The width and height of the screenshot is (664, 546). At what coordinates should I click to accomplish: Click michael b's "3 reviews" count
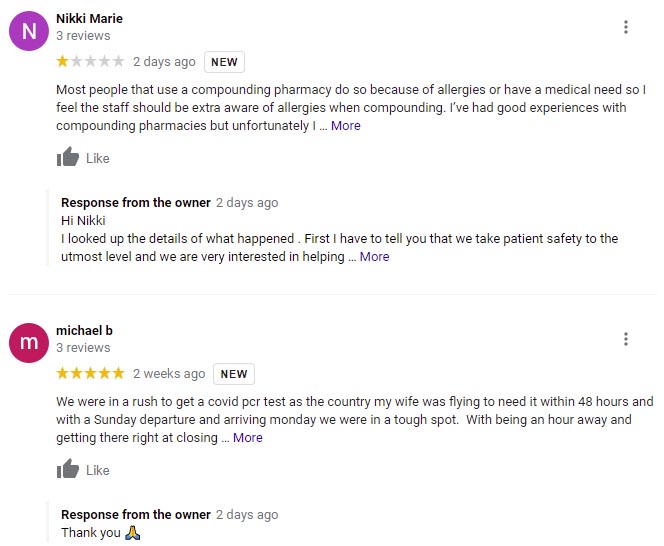click(83, 348)
